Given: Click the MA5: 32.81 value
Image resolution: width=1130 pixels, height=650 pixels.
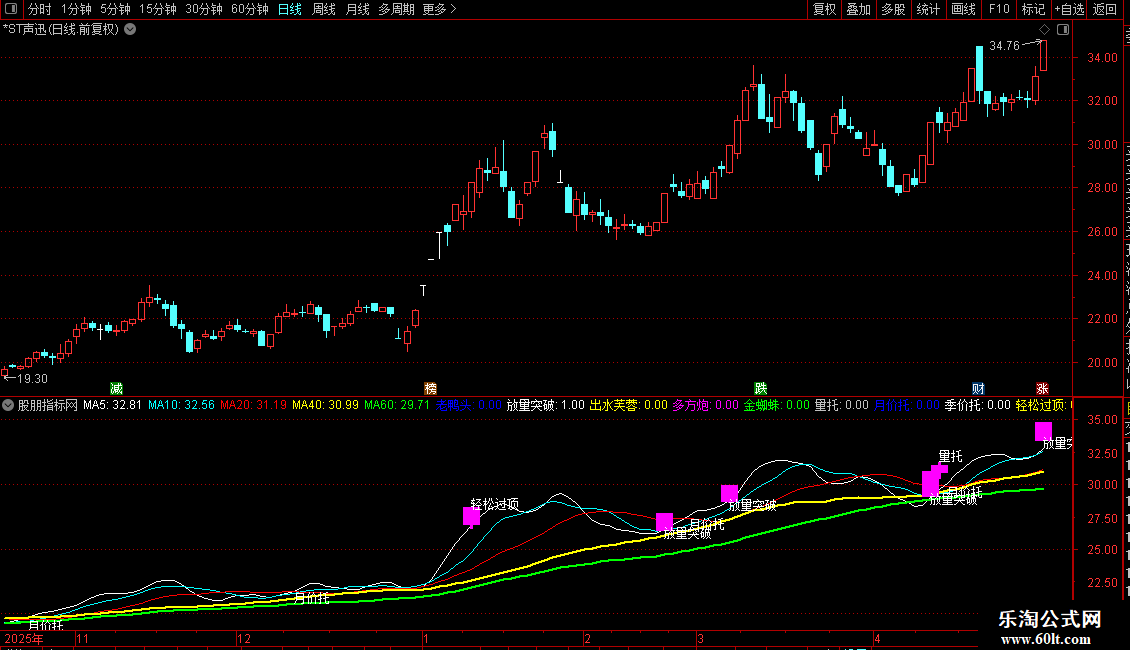Looking at the screenshot, I should coord(112,405).
